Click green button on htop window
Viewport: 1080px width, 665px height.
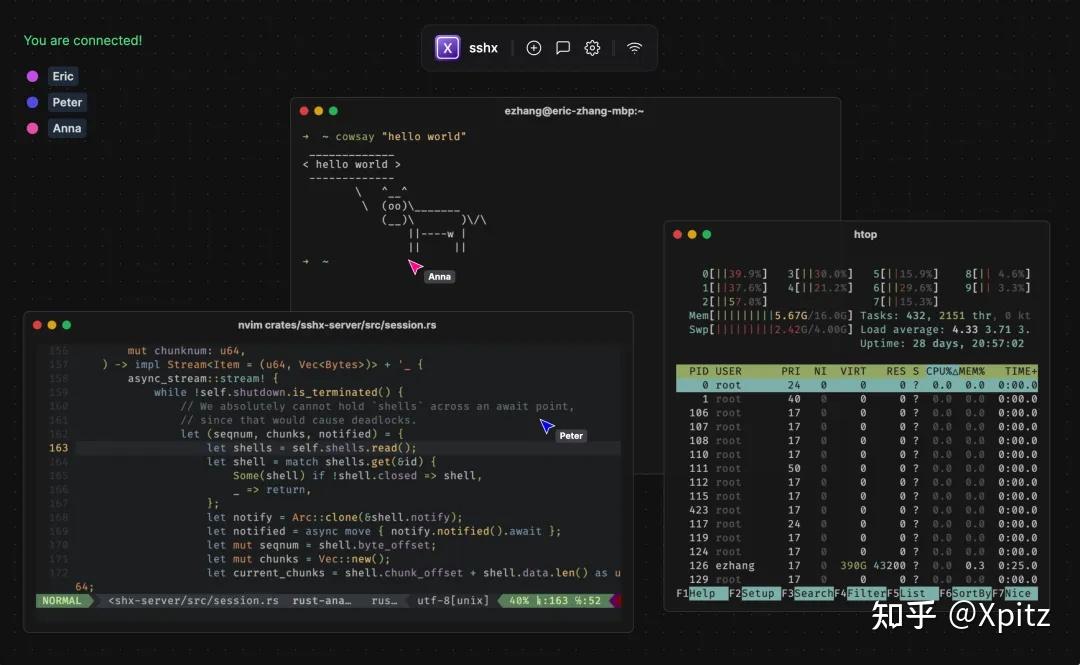(707, 234)
